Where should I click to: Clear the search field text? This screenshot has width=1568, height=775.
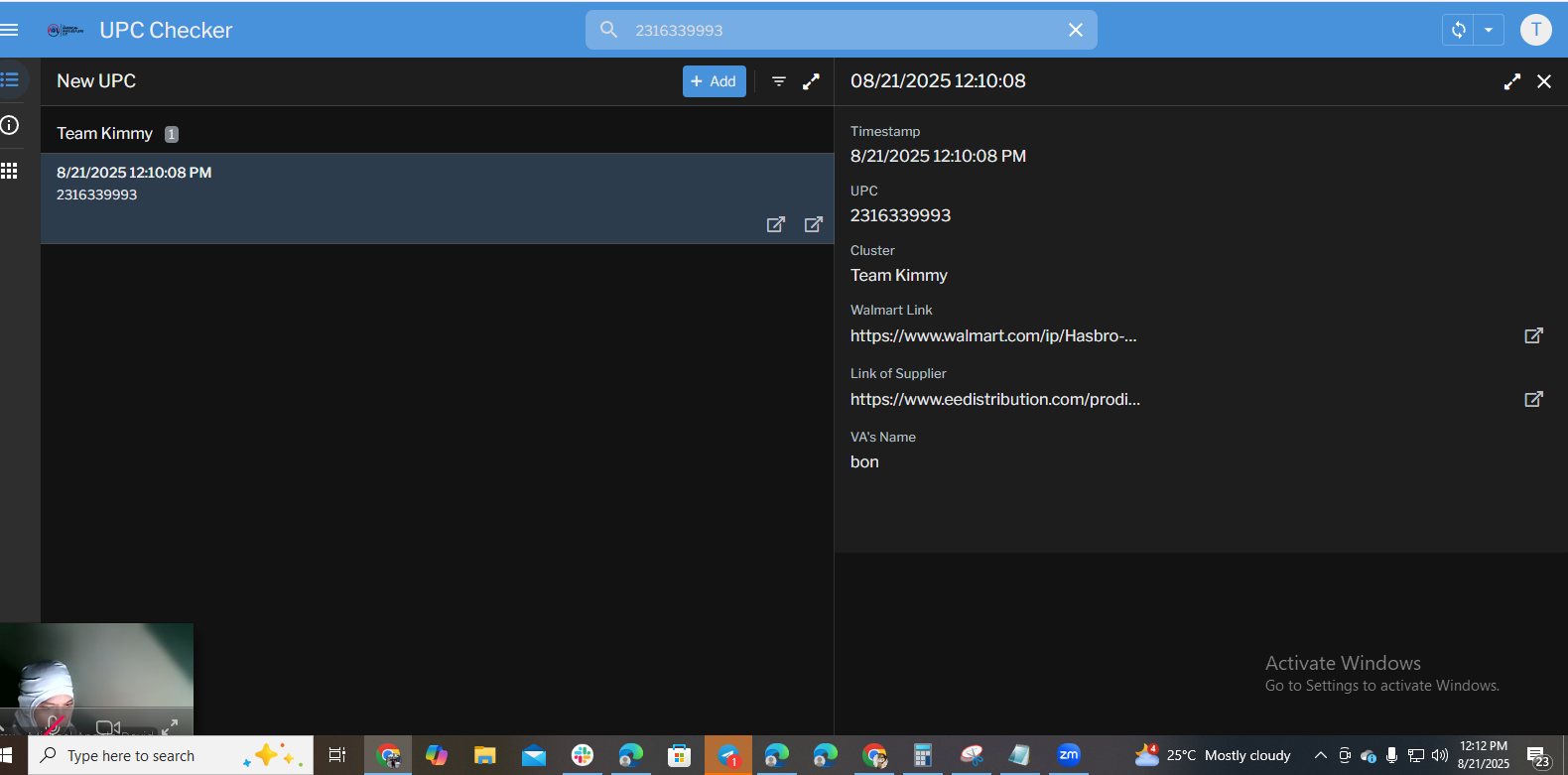tap(1075, 30)
